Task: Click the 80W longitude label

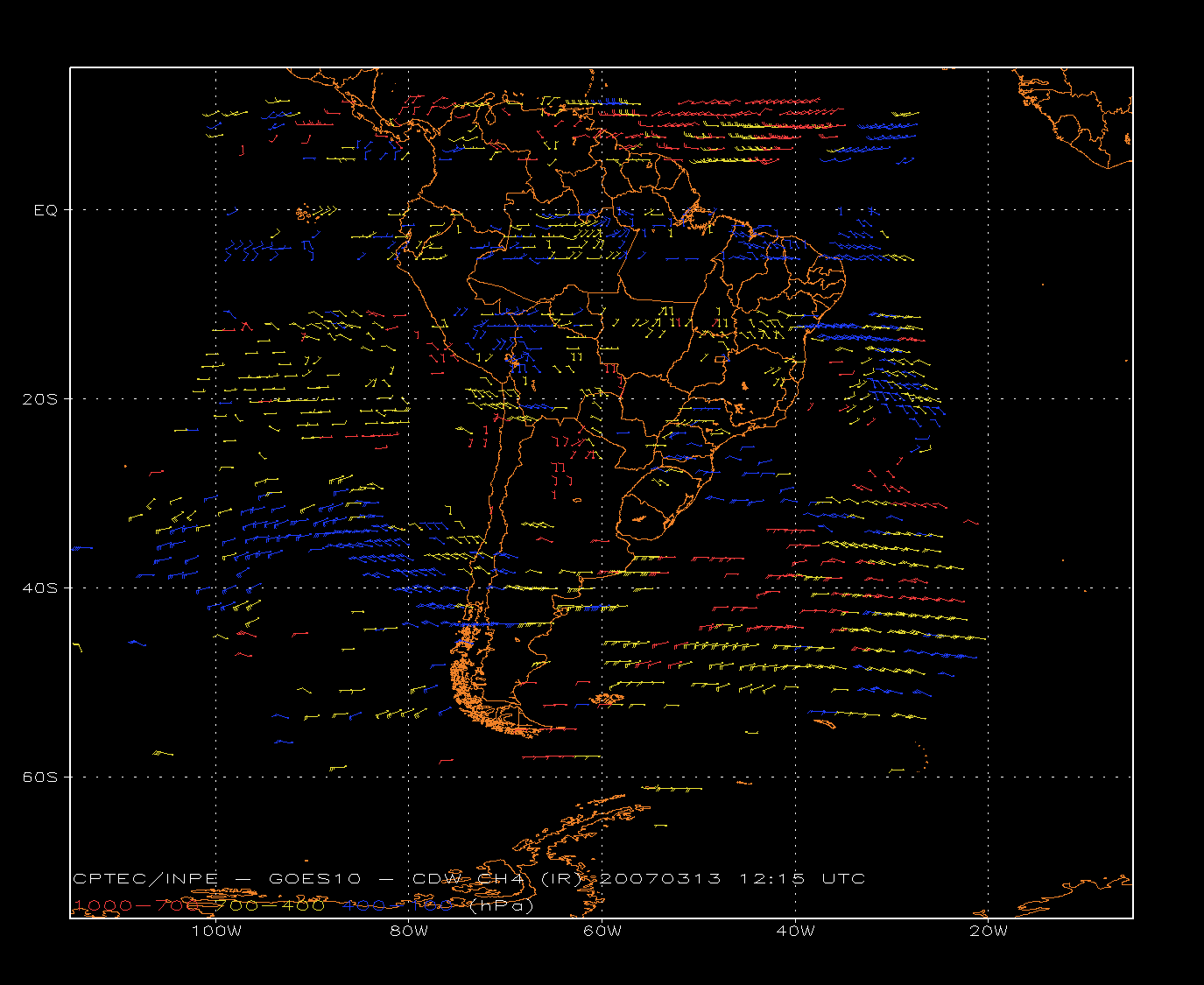Action: point(409,931)
